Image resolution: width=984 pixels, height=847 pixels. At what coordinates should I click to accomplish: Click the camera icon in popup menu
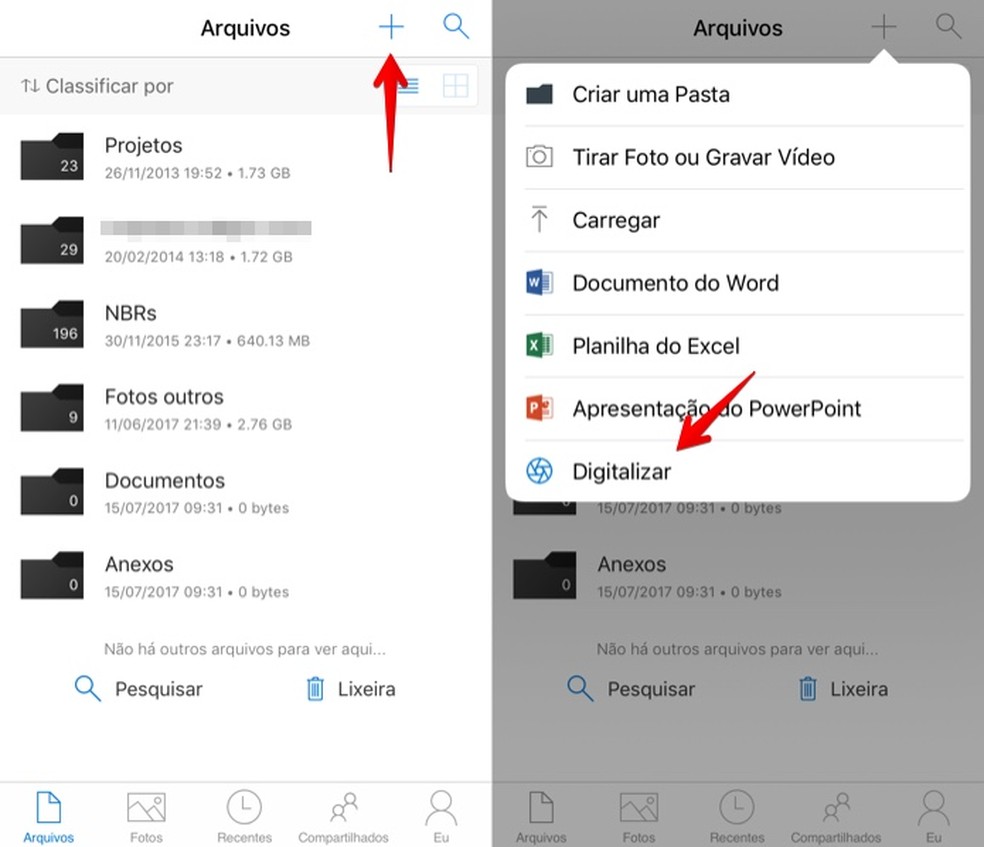click(539, 156)
